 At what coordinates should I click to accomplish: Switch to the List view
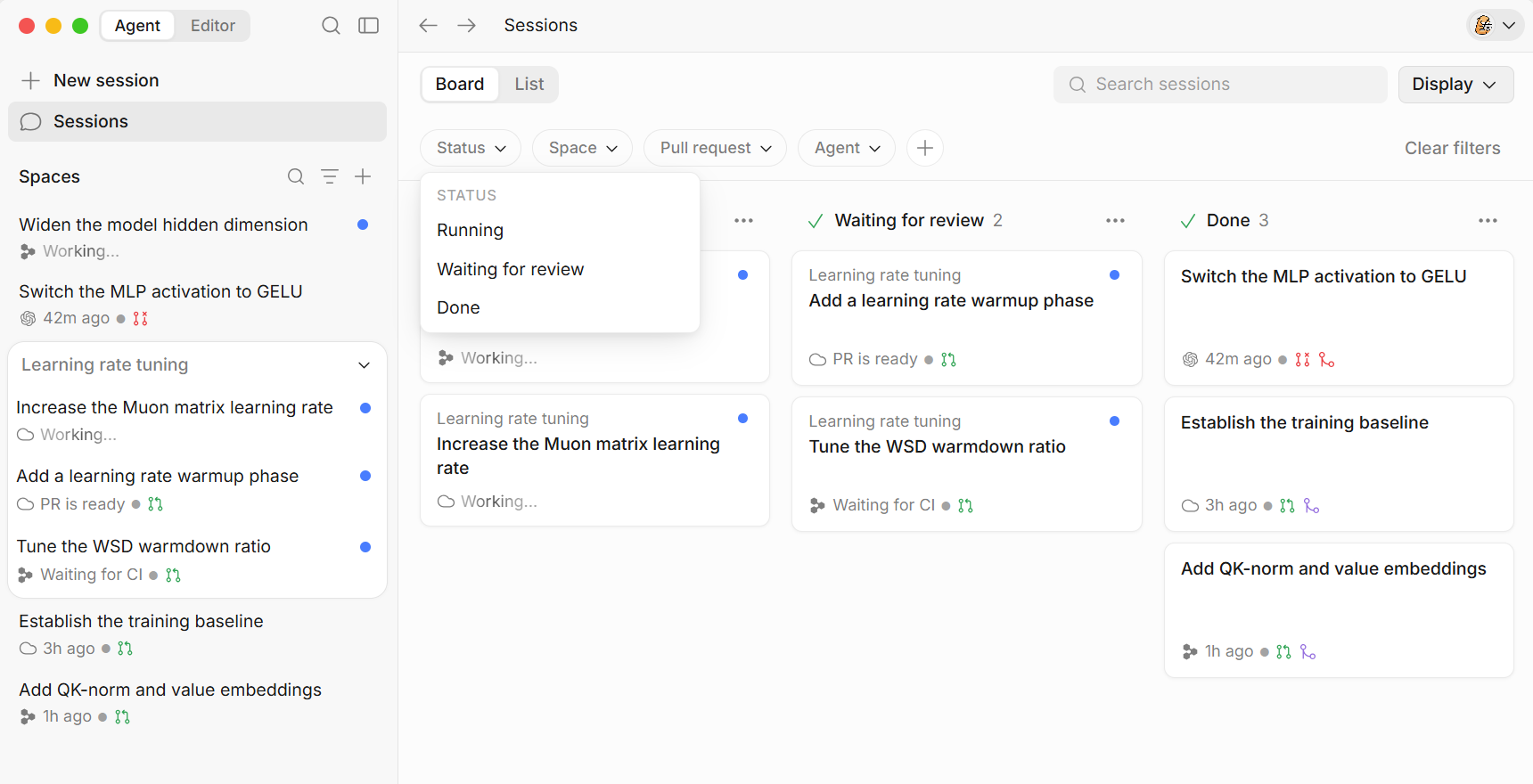[529, 84]
